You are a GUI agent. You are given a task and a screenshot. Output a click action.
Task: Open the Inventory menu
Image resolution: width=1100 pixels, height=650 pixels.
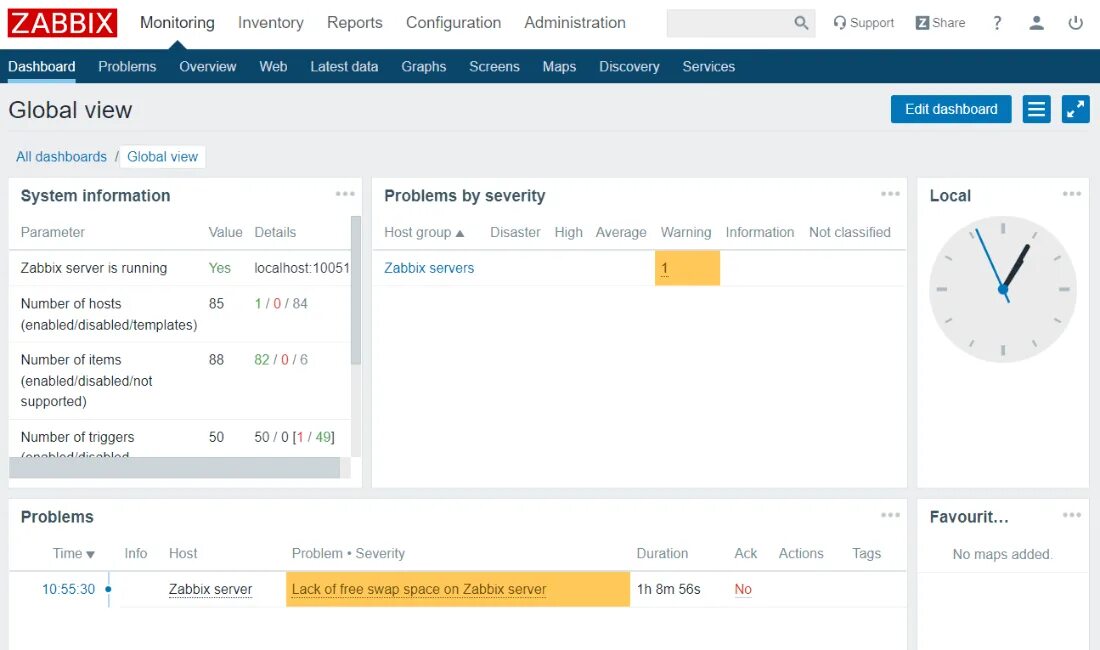coord(271,22)
